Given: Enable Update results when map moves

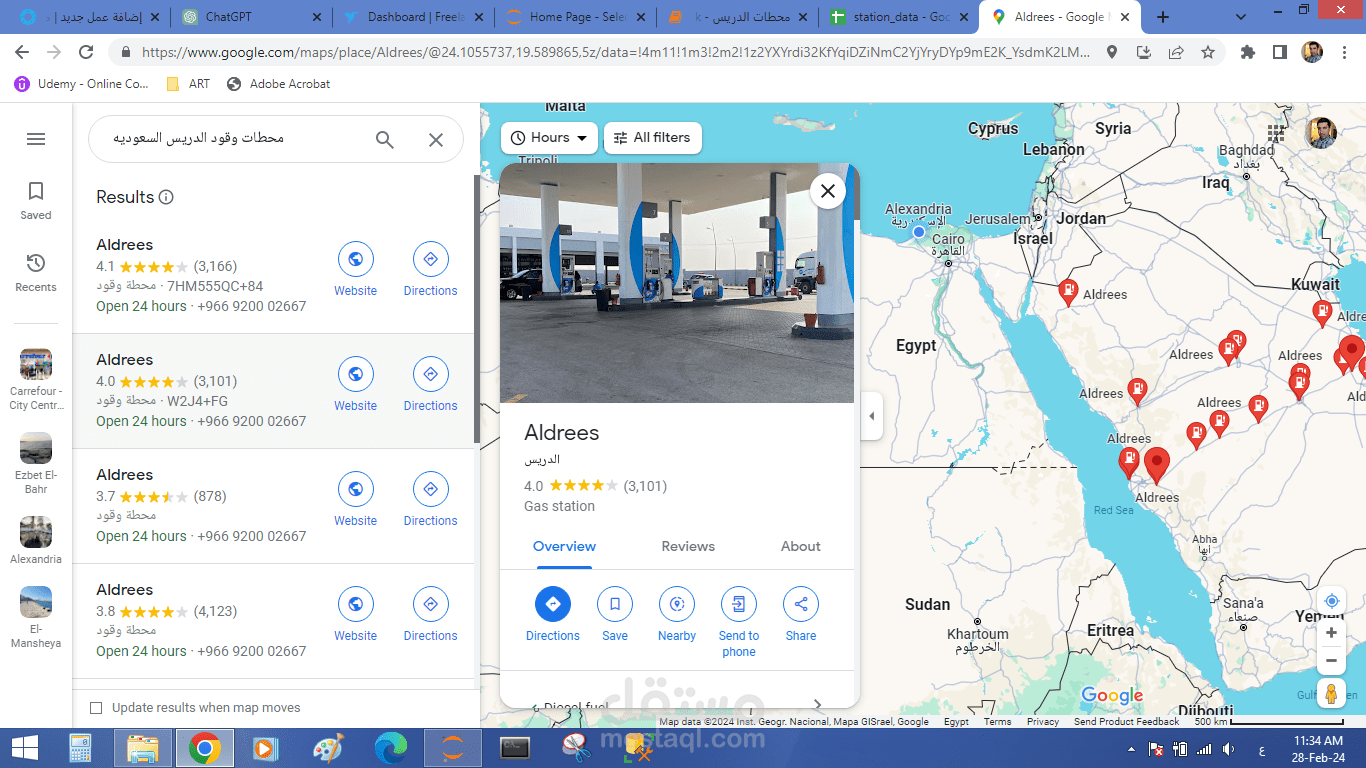Looking at the screenshot, I should [96, 708].
